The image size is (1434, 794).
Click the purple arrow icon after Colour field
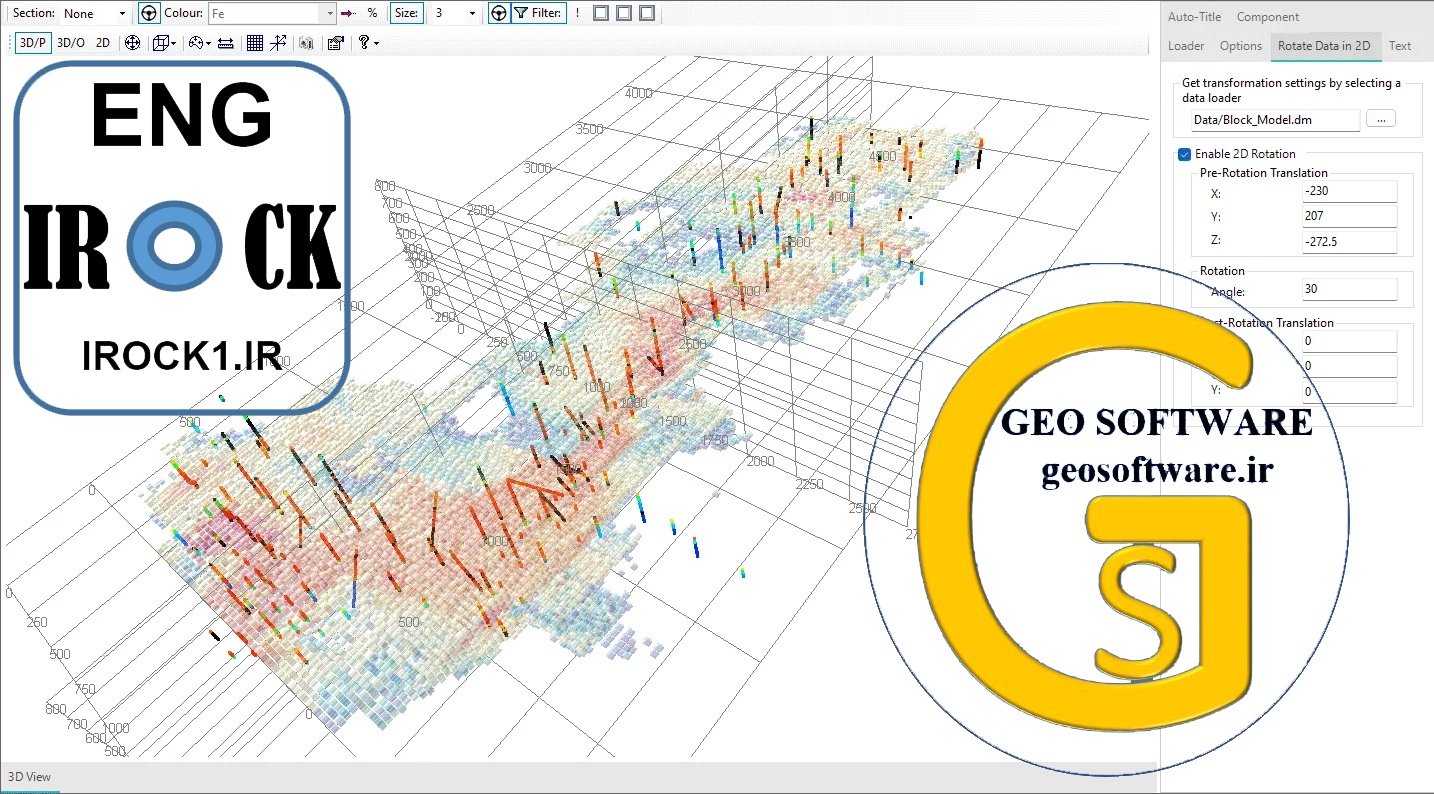click(347, 13)
